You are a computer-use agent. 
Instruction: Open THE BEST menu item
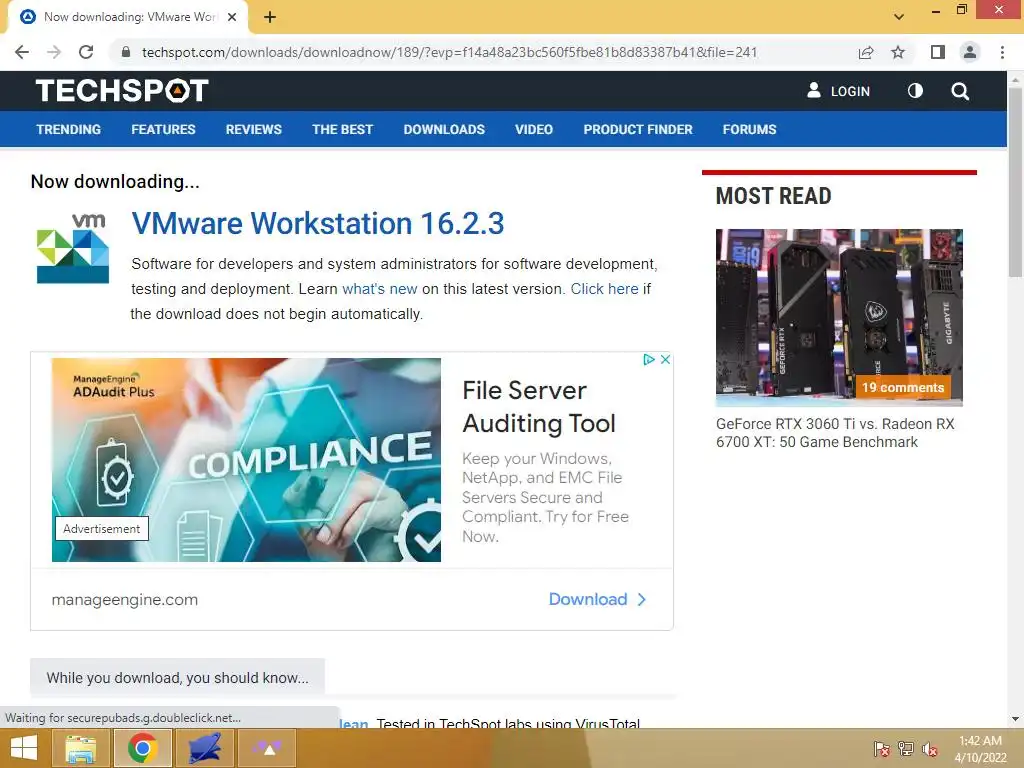[x=342, y=129]
